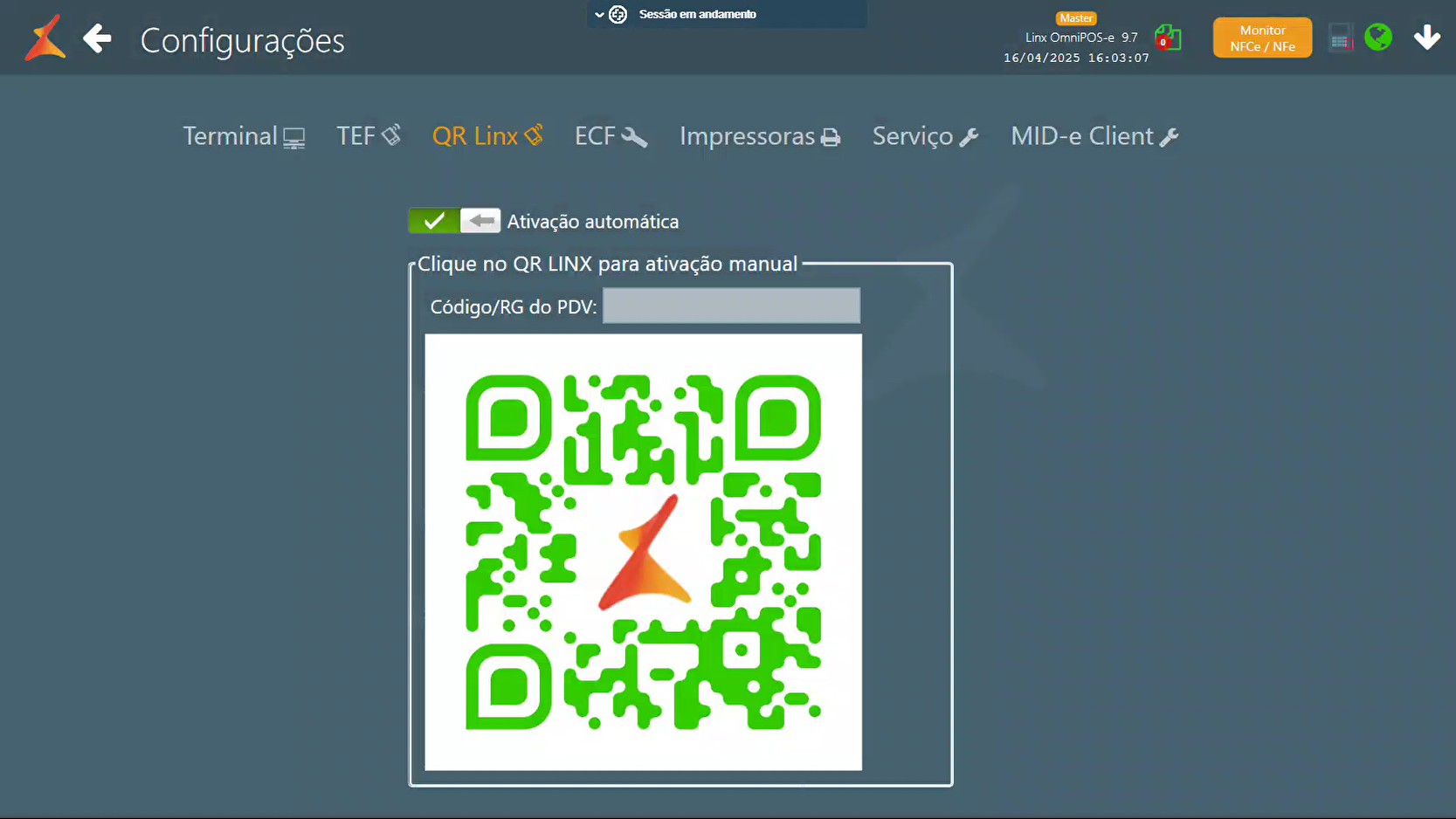The height and width of the screenshot is (819, 1456).
Task: Open Monitor NFCe / NFe
Action: pos(1262,38)
